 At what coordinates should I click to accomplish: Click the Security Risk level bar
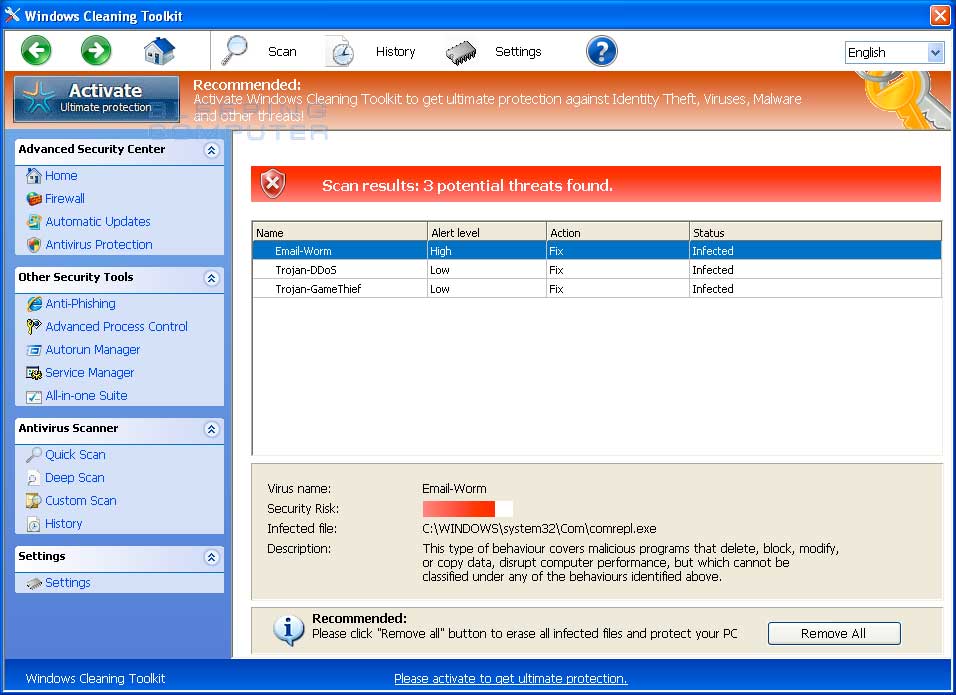pyautogui.click(x=466, y=509)
